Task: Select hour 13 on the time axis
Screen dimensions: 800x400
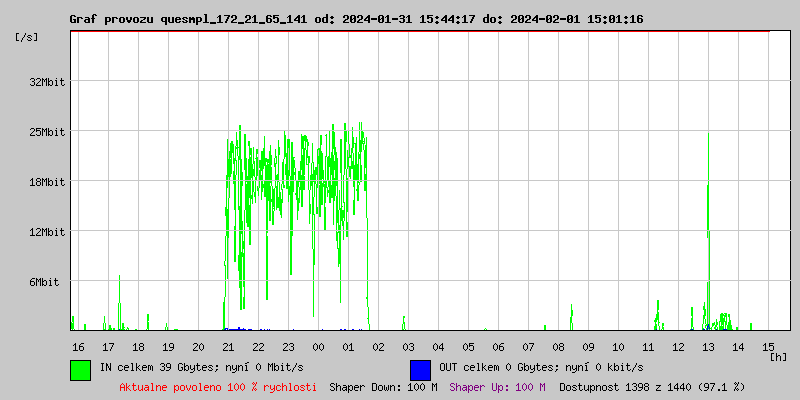Action: point(708,346)
